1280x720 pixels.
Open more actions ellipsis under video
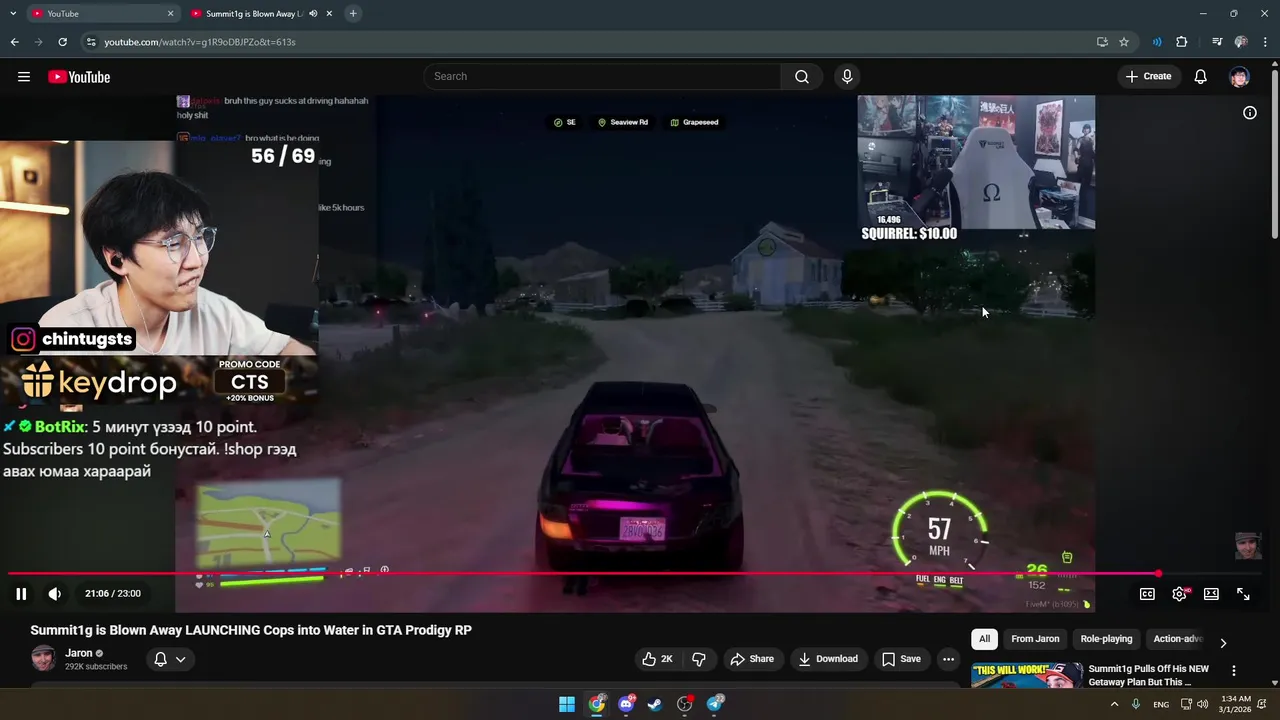point(948,659)
